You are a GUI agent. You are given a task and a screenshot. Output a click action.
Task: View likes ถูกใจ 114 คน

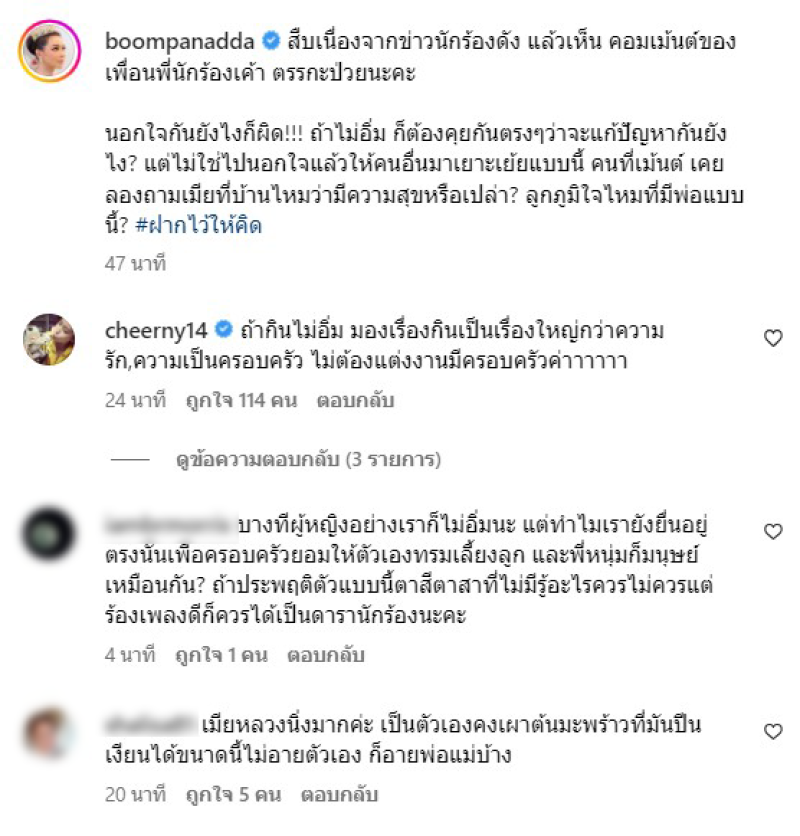[241, 400]
